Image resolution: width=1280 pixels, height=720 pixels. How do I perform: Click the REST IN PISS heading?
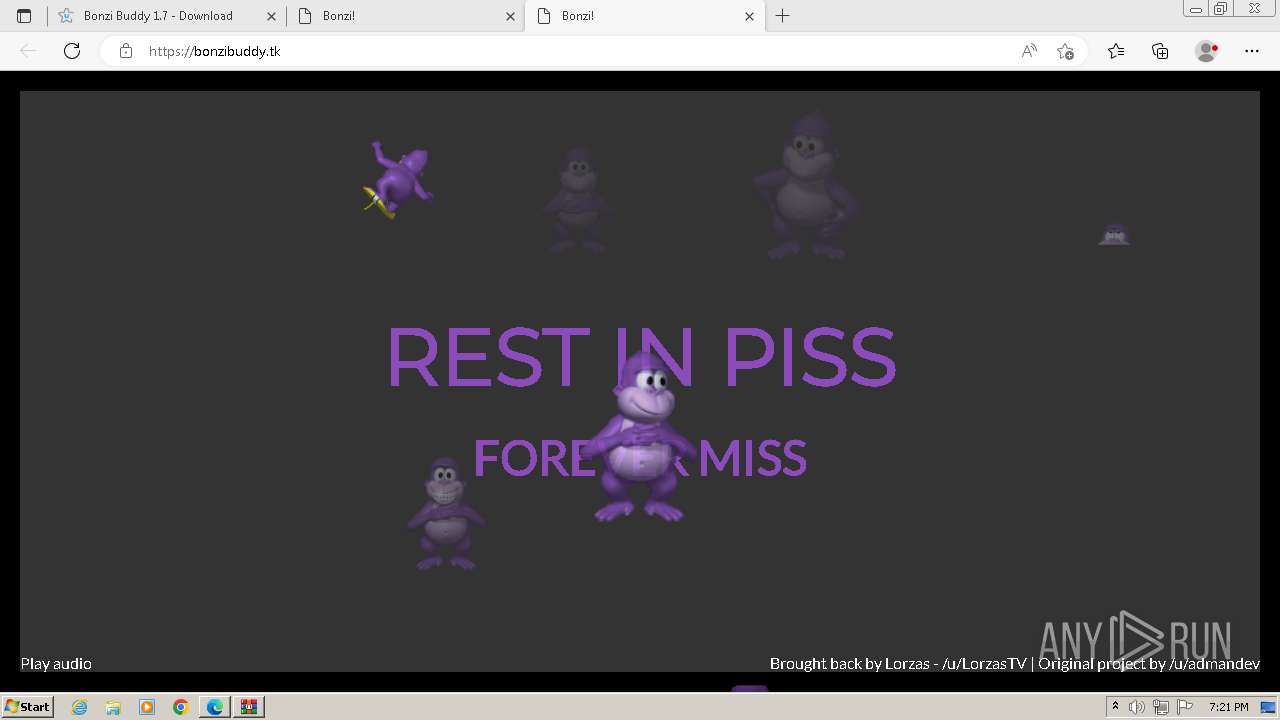point(641,357)
